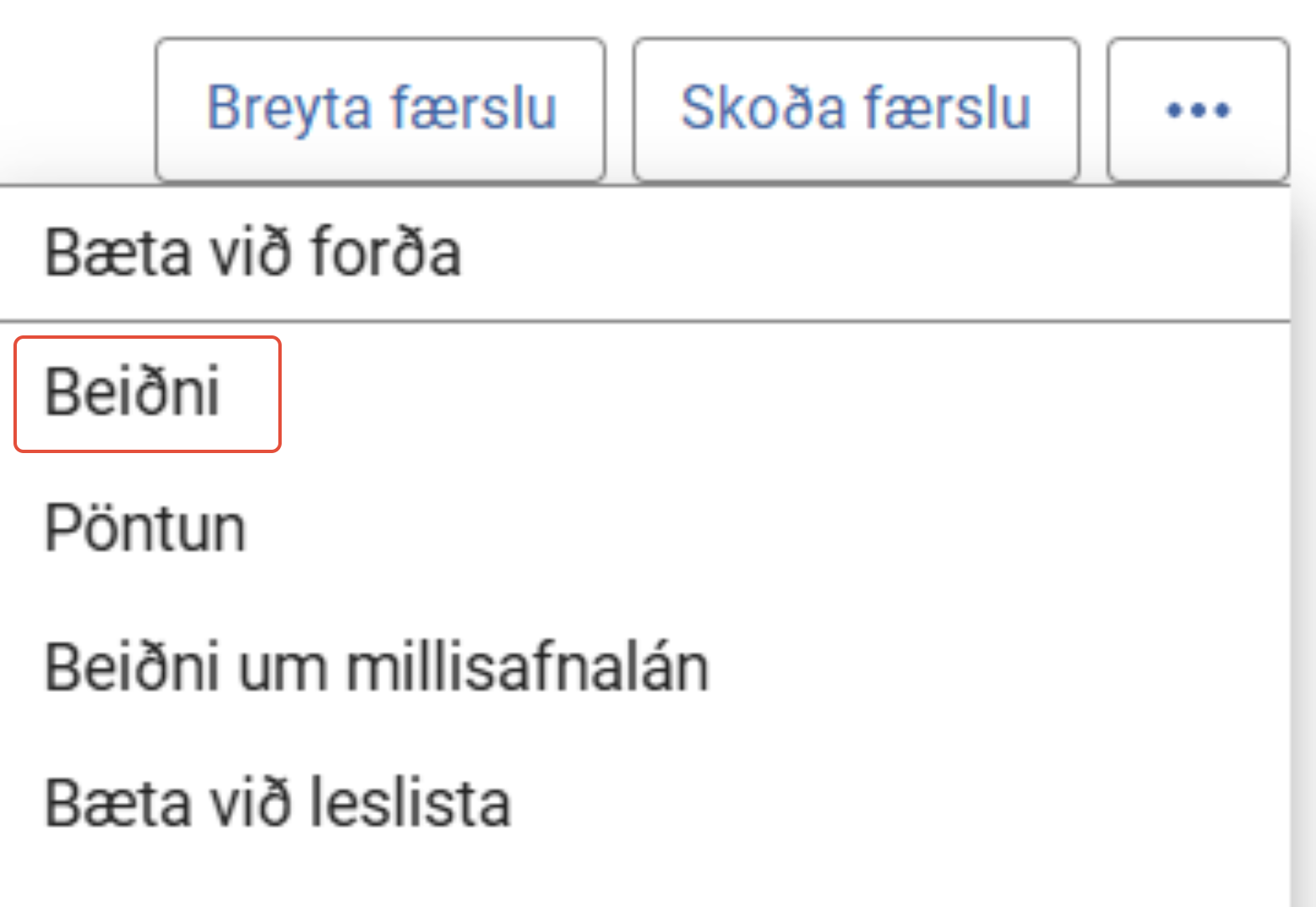Click the first menu entry, Bæta við forða
Viewport: 1316px width, 907px height.
(252, 252)
